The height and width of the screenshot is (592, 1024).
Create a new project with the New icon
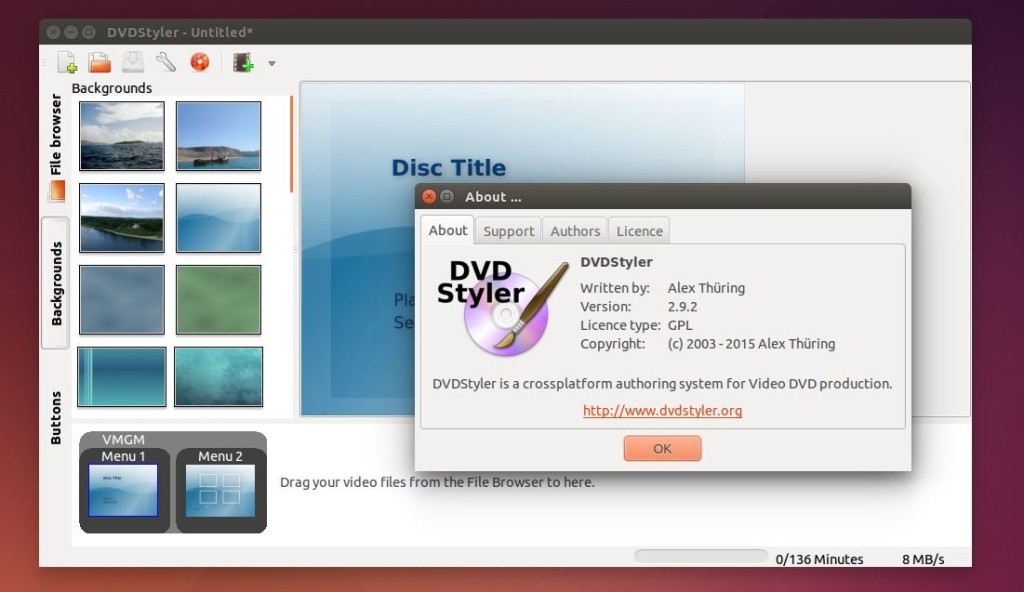pyautogui.click(x=67, y=63)
